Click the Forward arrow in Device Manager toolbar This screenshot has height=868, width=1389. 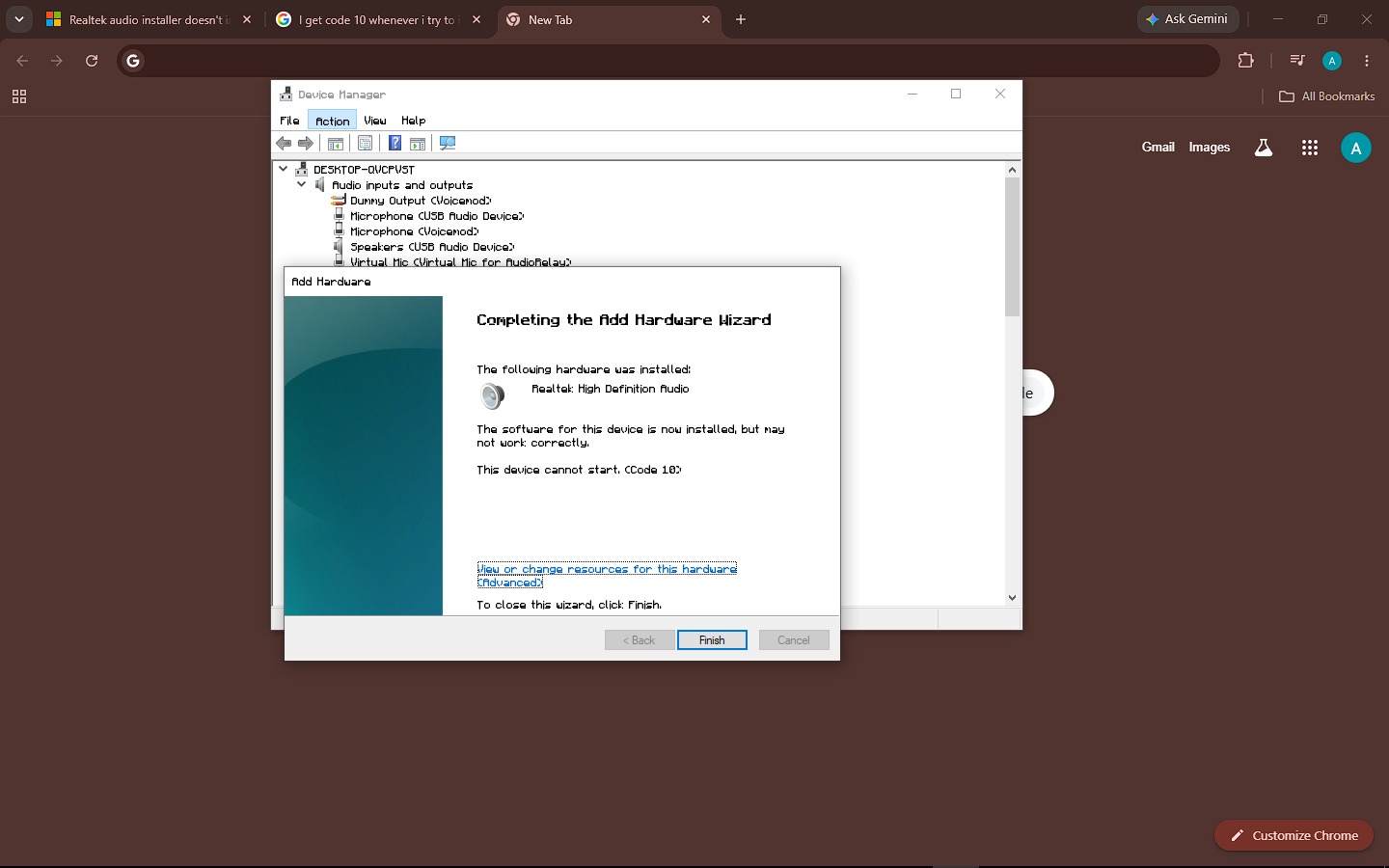point(306,143)
